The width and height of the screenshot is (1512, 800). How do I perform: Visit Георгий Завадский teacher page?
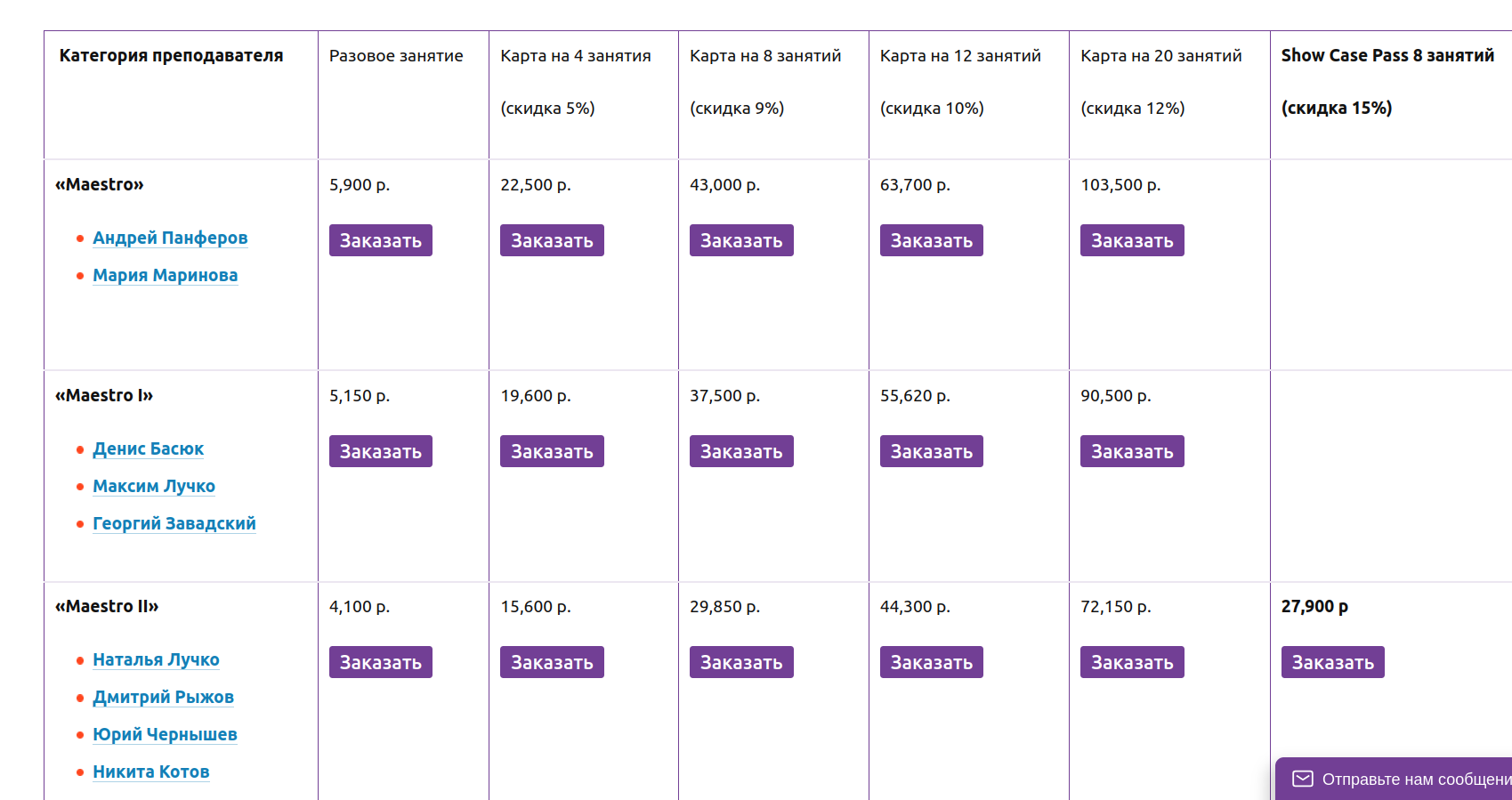click(174, 524)
